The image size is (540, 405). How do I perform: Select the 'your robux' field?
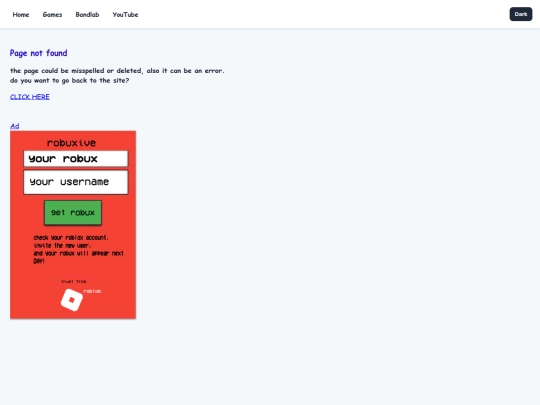click(x=76, y=158)
